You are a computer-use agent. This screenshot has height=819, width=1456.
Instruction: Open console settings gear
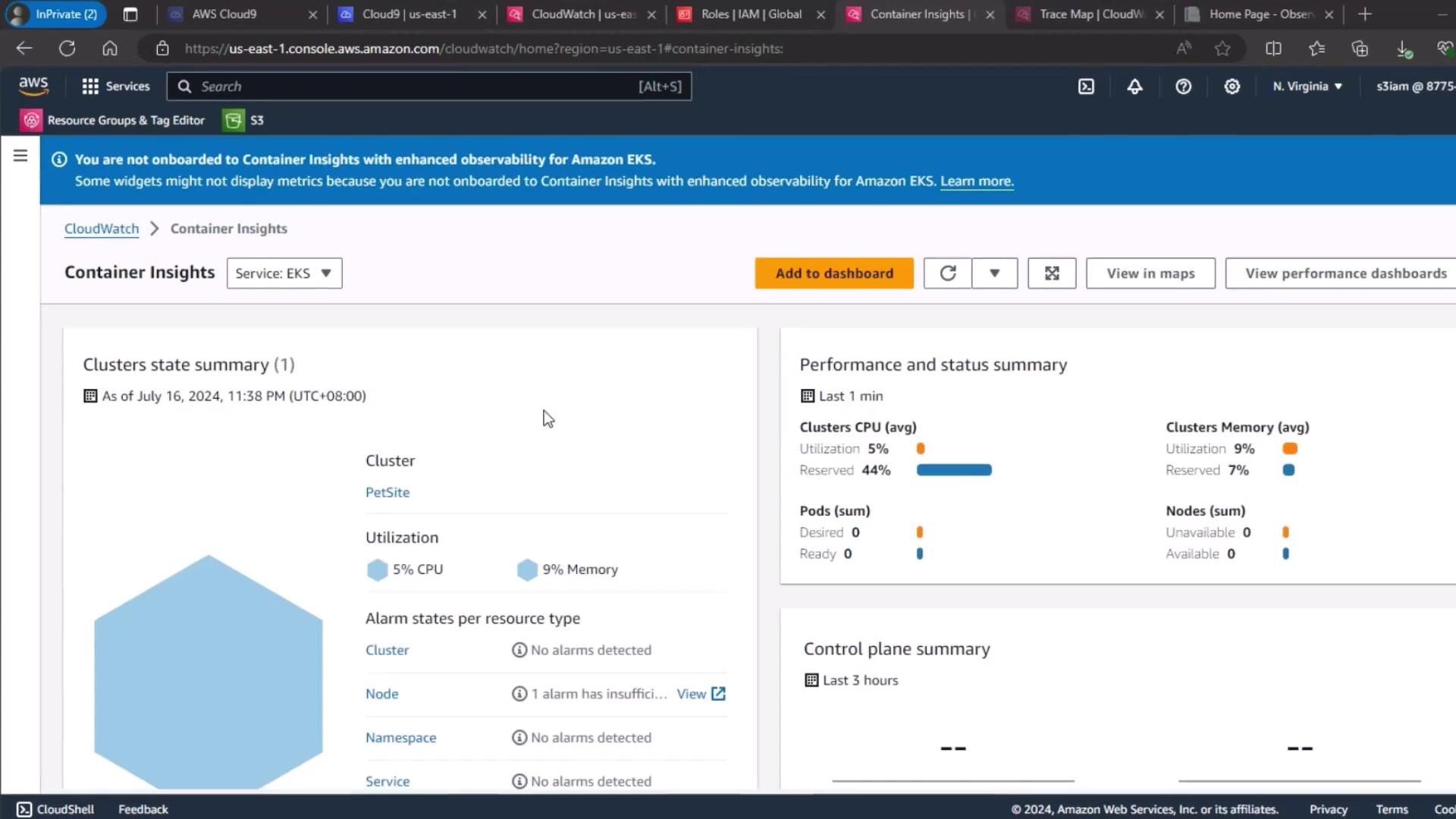pos(1232,86)
